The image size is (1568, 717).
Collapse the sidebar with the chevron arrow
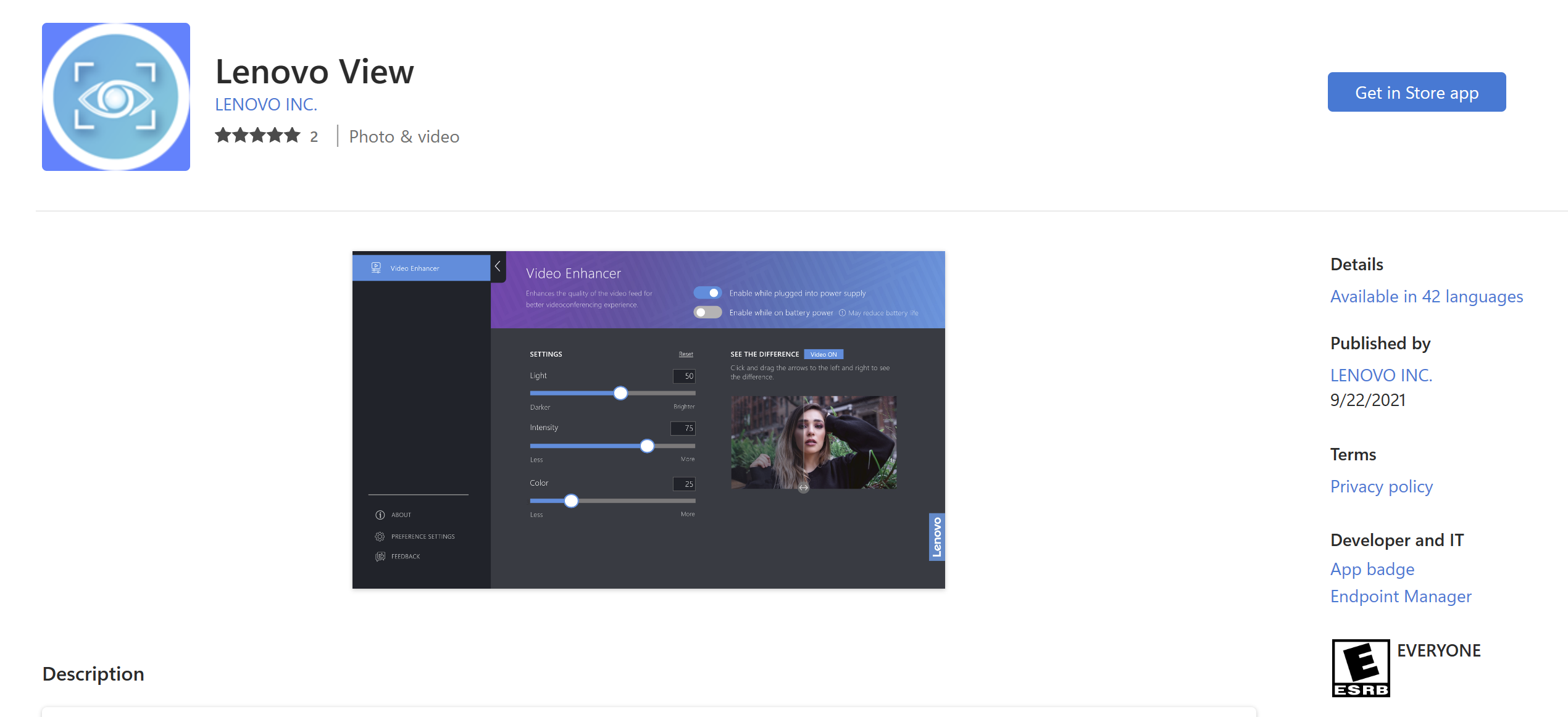click(x=498, y=267)
